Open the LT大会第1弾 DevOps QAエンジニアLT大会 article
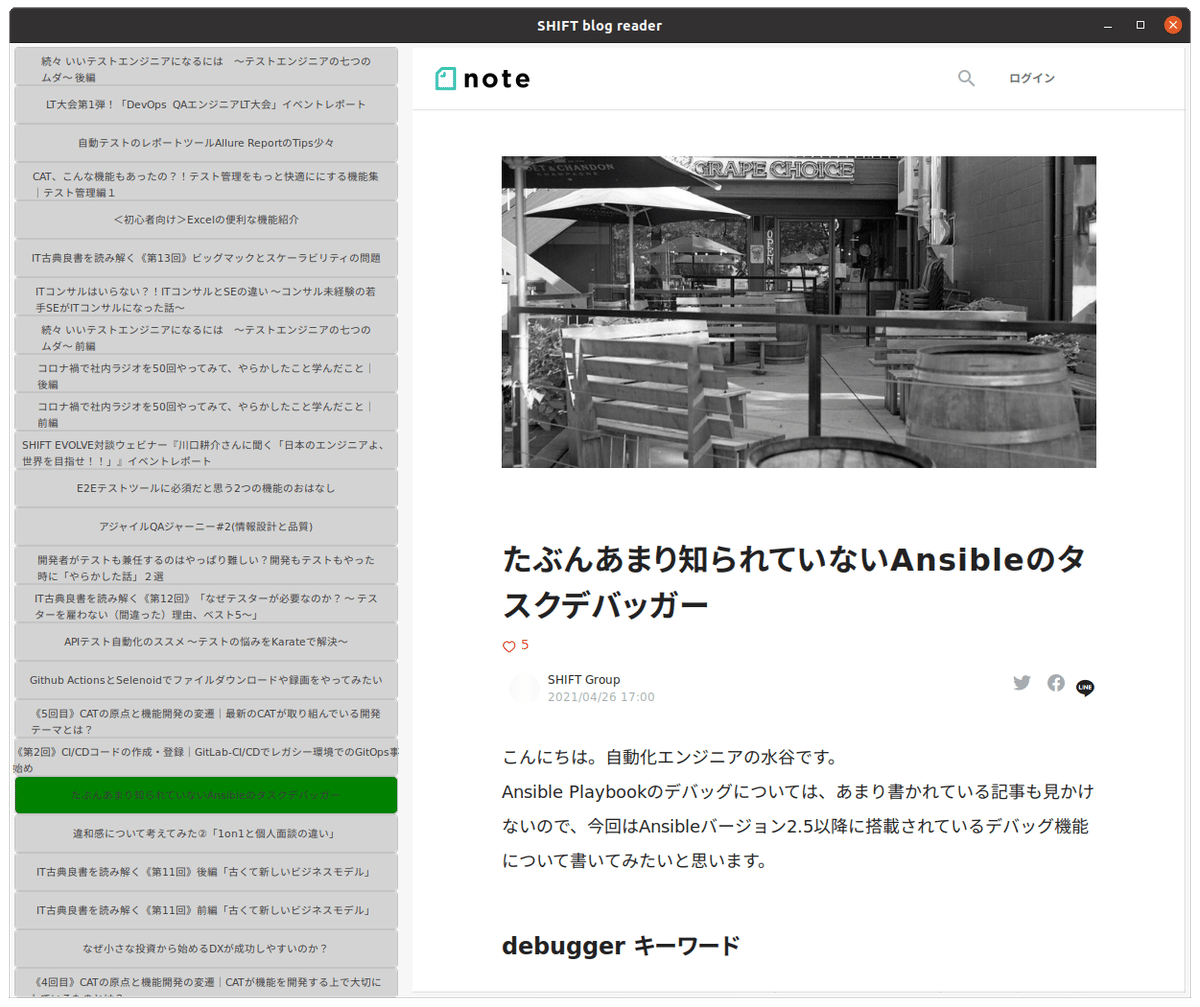 (206, 104)
